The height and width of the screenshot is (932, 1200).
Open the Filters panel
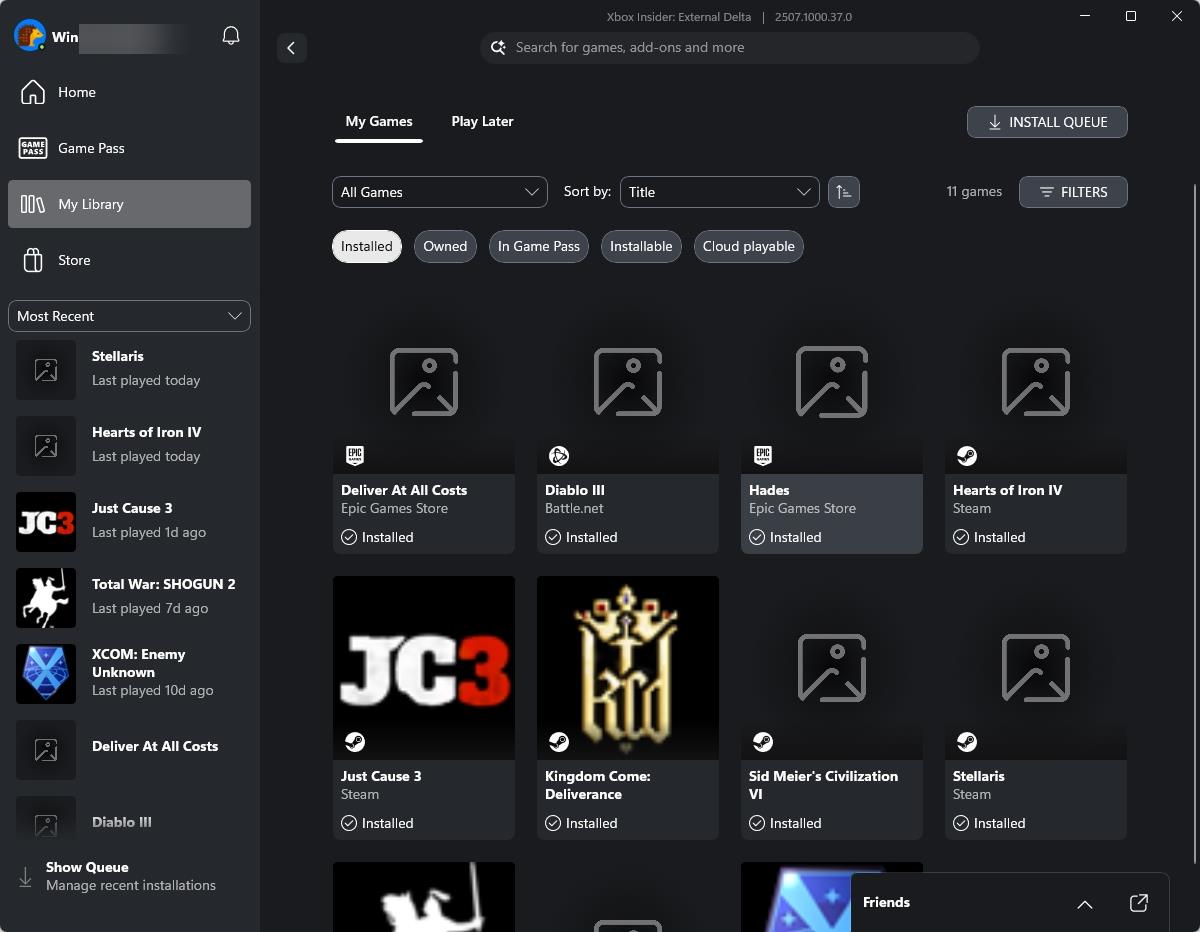pos(1073,191)
